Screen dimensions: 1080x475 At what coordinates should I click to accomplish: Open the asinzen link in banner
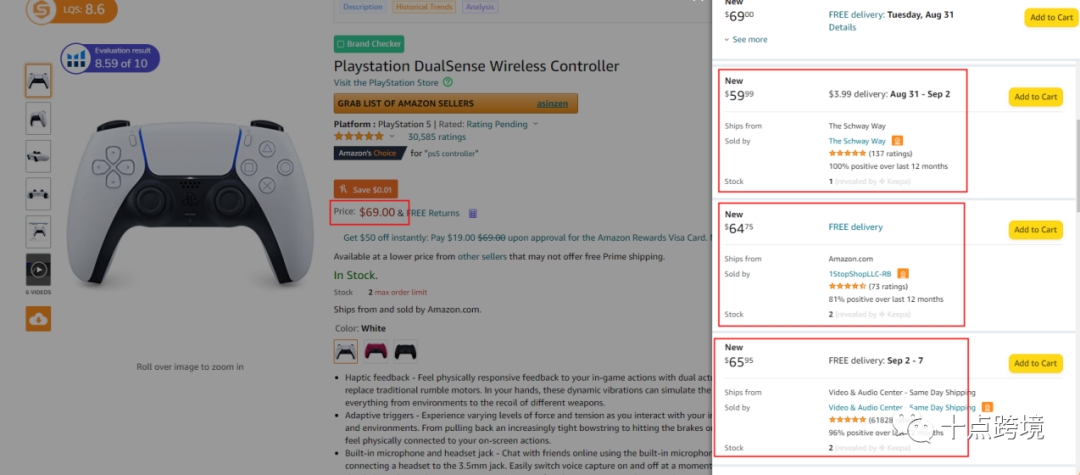(x=551, y=104)
